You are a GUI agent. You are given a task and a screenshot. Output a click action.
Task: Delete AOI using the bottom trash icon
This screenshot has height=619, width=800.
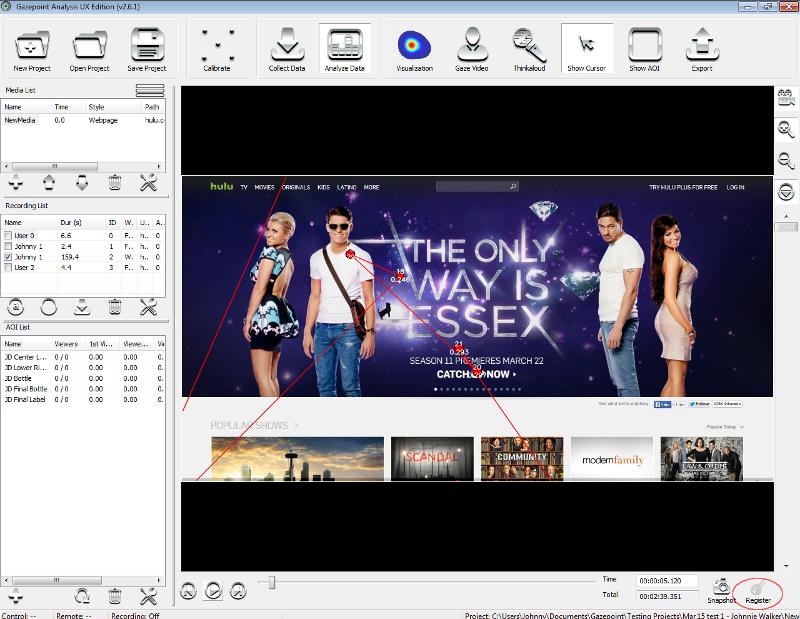[x=115, y=596]
